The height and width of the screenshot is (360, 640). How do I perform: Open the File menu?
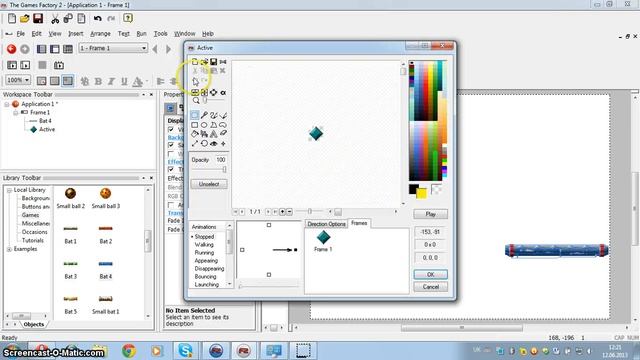[20, 33]
